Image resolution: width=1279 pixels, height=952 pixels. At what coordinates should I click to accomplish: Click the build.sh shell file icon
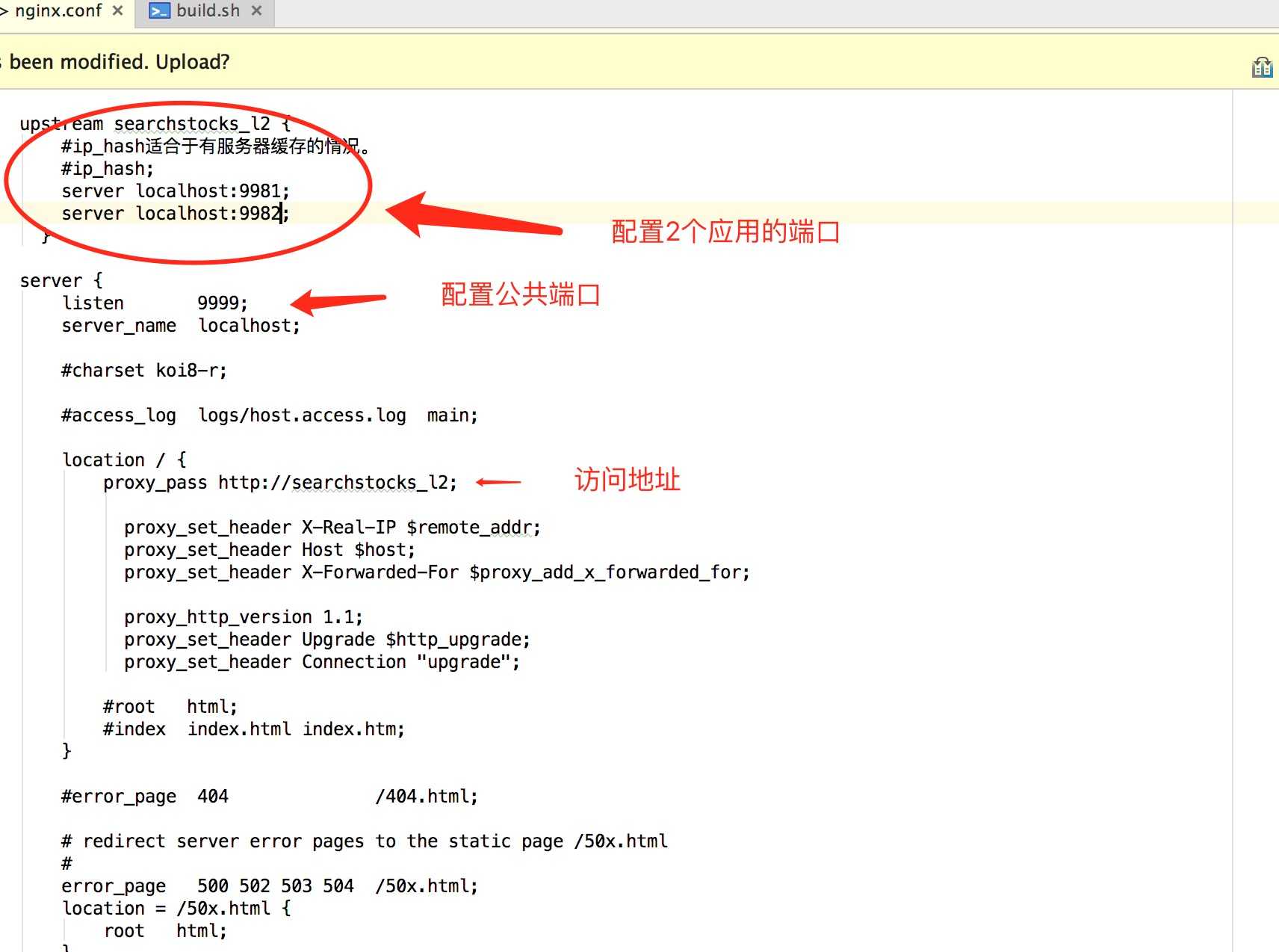pyautogui.click(x=159, y=11)
